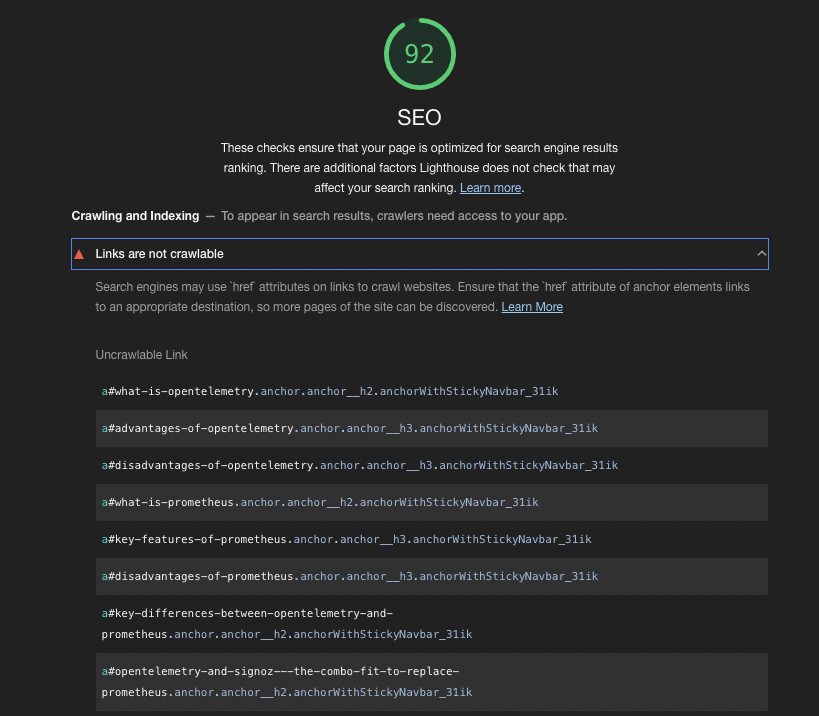Click the green 92 score gauge

[x=419, y=54]
